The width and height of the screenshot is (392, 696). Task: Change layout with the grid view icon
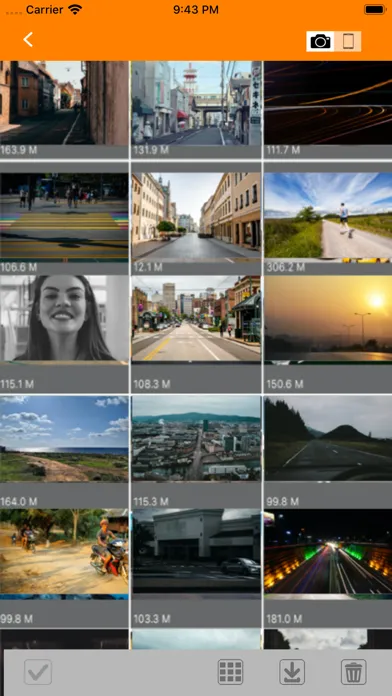coord(230,672)
